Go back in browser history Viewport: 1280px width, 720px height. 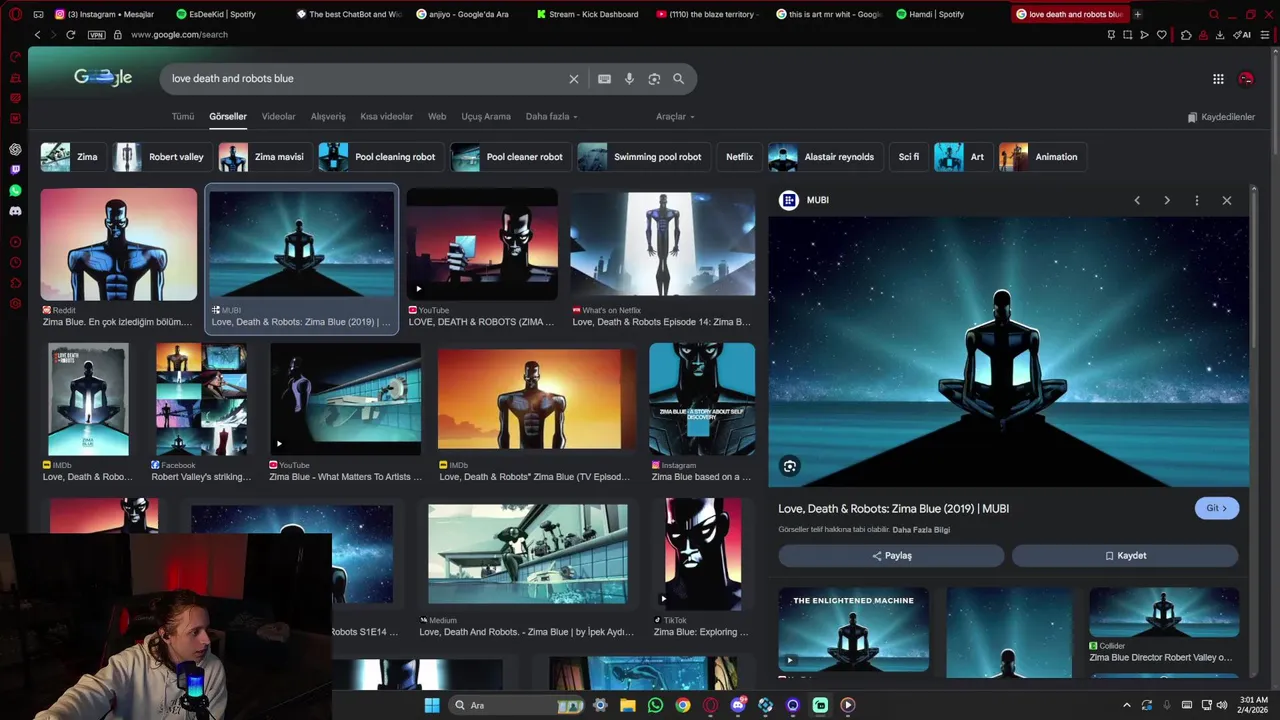coord(37,35)
